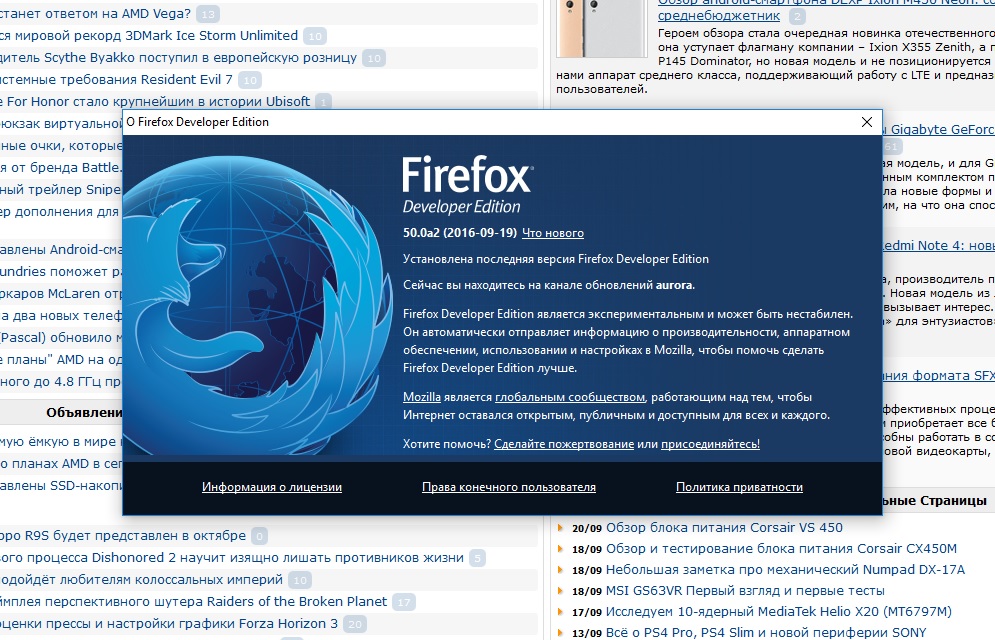The image size is (995, 640).
Task: Click the orange arrow bullet beside Numpad DX-17A
Action: [x=560, y=570]
